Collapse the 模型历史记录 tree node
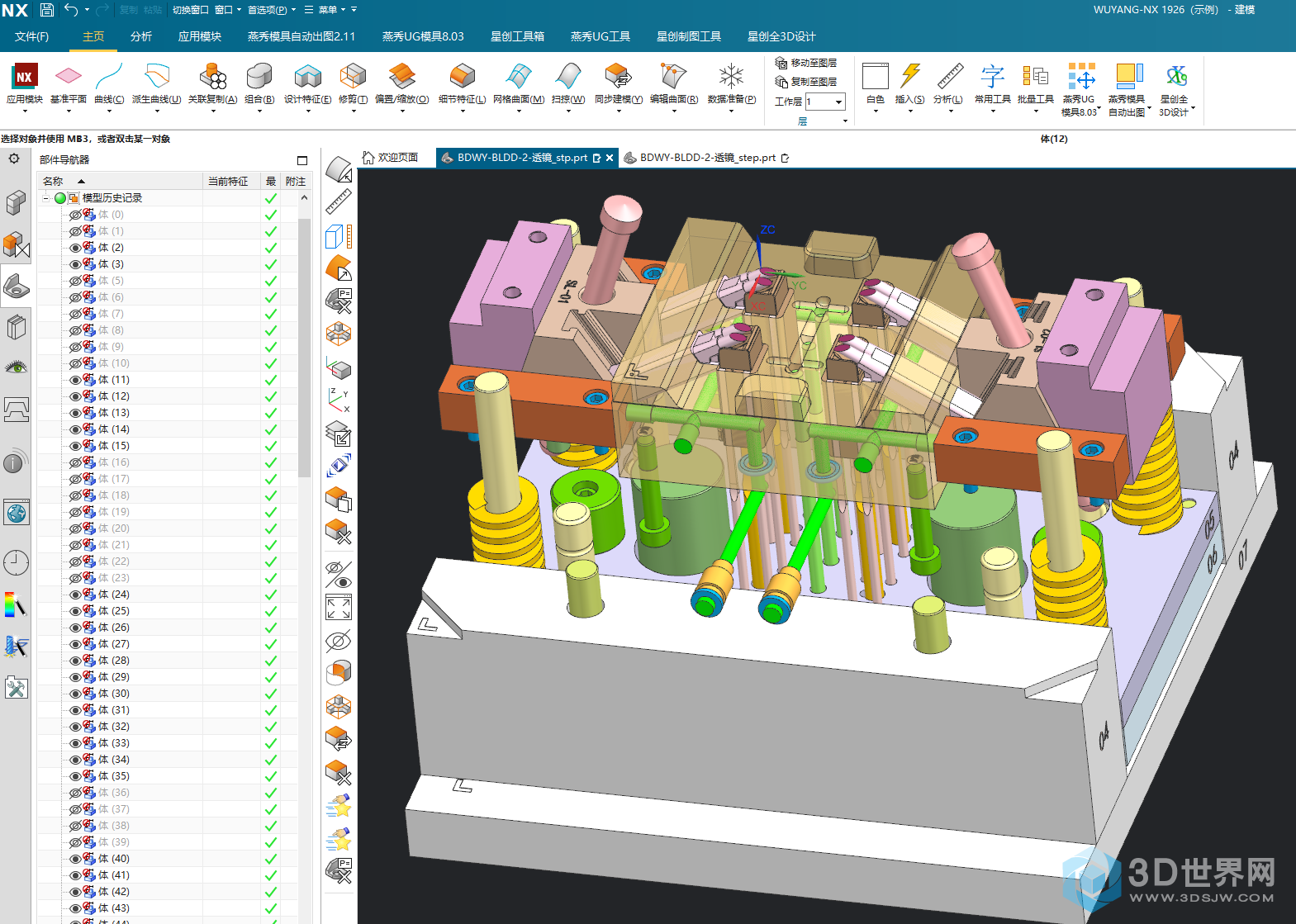This screenshot has height=924, width=1296. click(46, 198)
